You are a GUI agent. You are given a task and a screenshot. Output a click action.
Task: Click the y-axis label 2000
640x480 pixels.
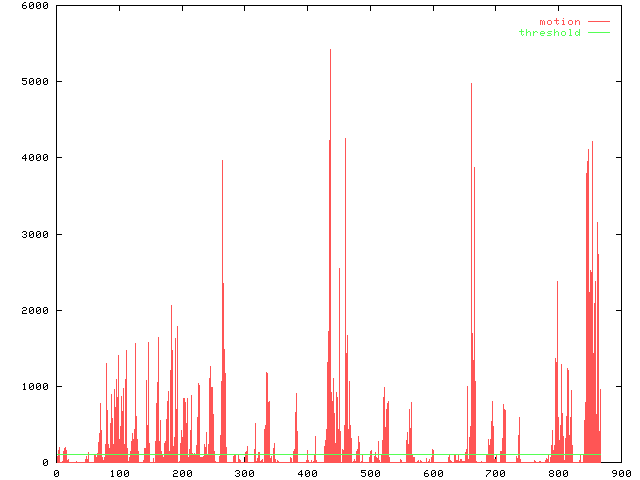(36, 310)
